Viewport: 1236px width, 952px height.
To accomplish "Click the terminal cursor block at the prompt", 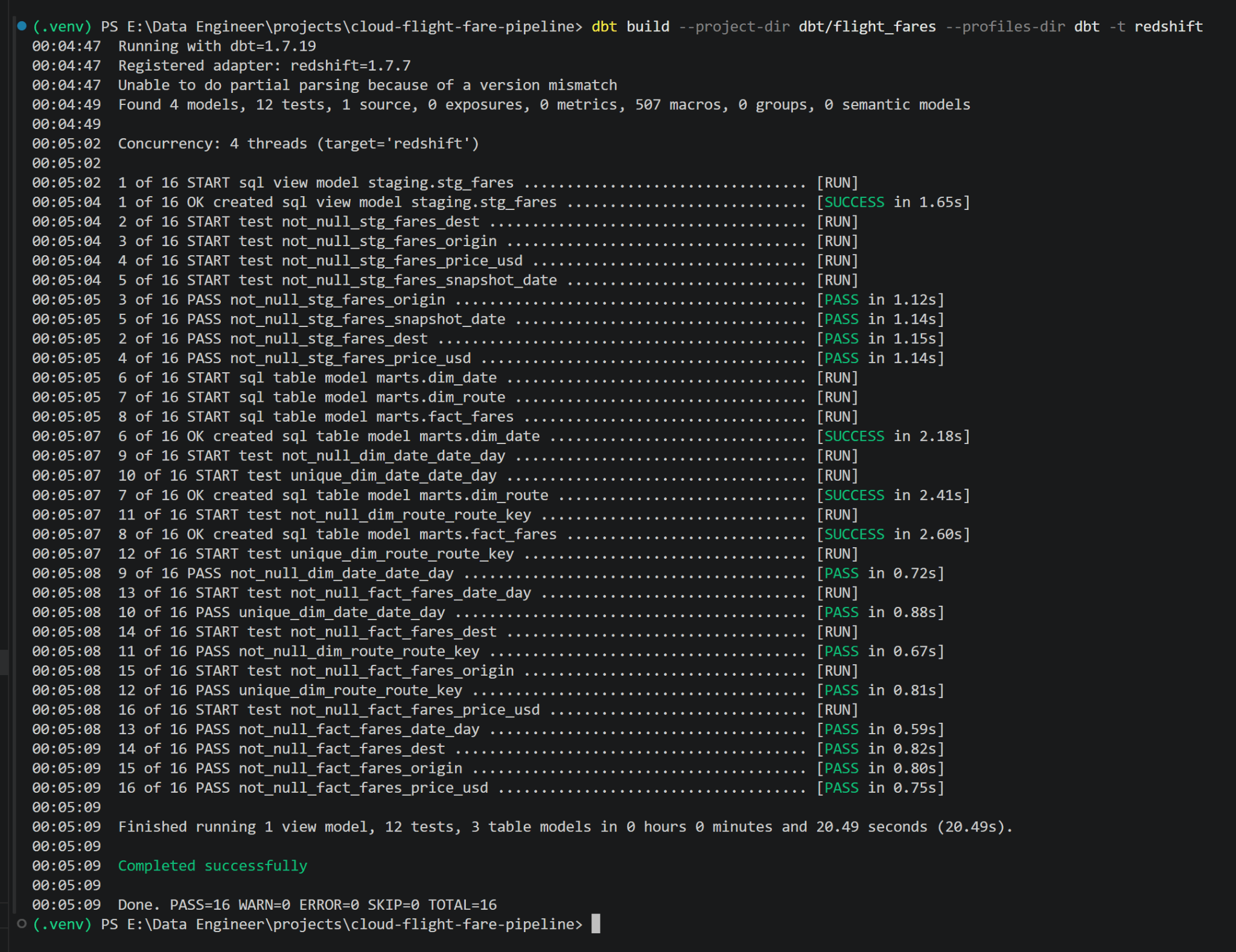I will 596,924.
